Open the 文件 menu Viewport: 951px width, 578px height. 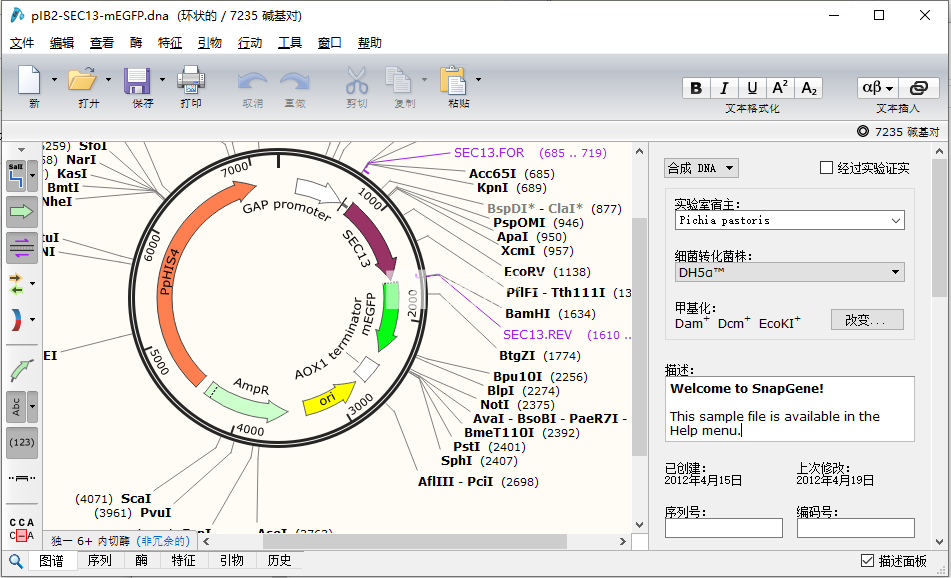click(x=22, y=42)
